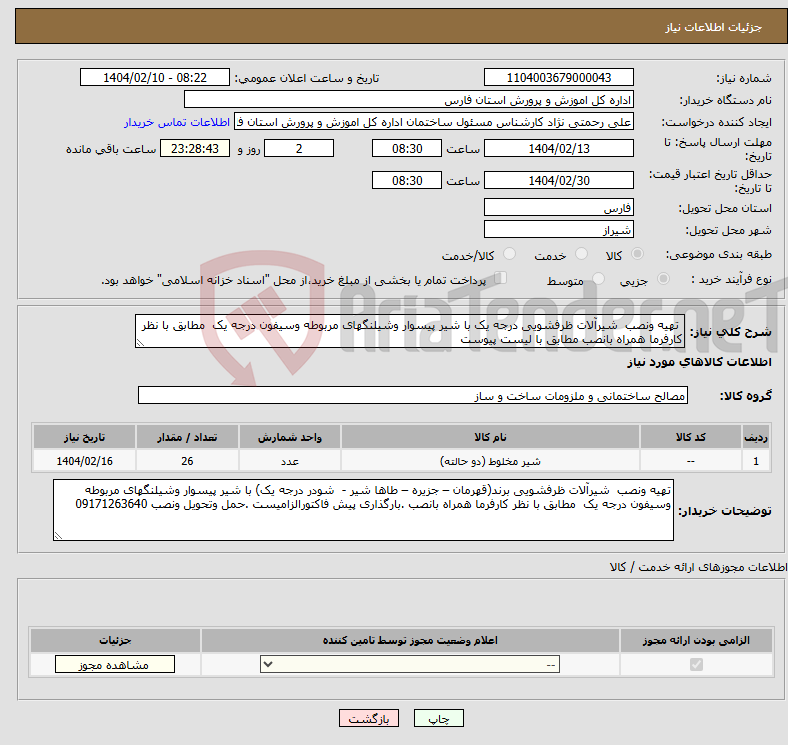
Task: Select the کالا radio button
Action: pyautogui.click(x=637, y=254)
